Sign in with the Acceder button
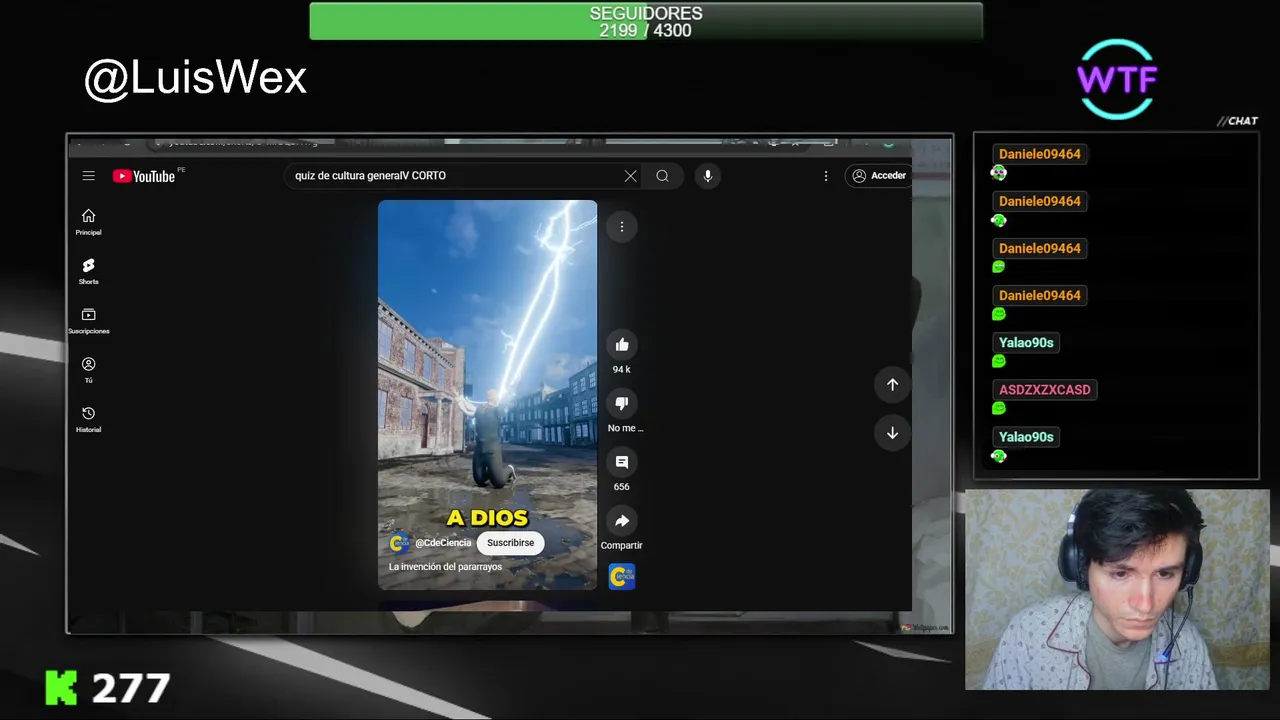 (x=878, y=176)
